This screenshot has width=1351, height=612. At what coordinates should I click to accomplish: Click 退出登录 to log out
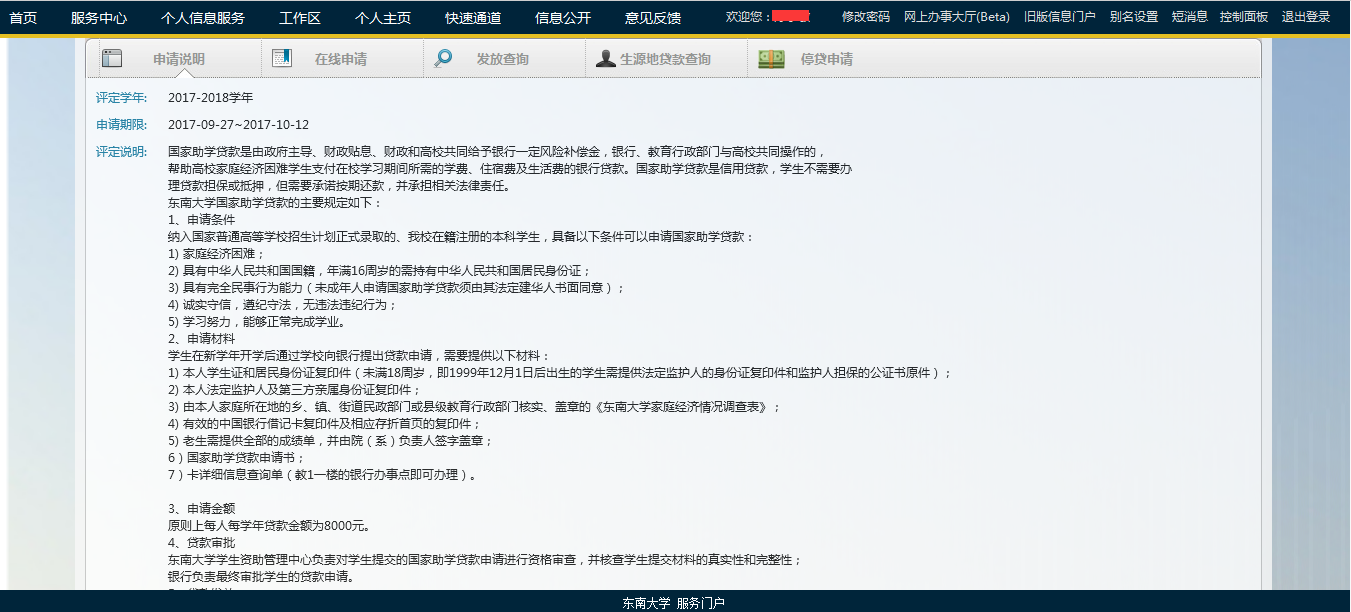[1306, 17]
